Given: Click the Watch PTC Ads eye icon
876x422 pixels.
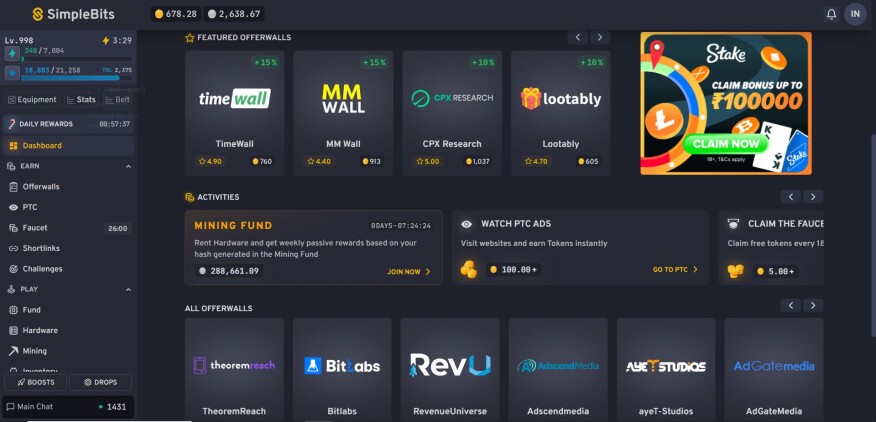Looking at the screenshot, I should click(466, 224).
